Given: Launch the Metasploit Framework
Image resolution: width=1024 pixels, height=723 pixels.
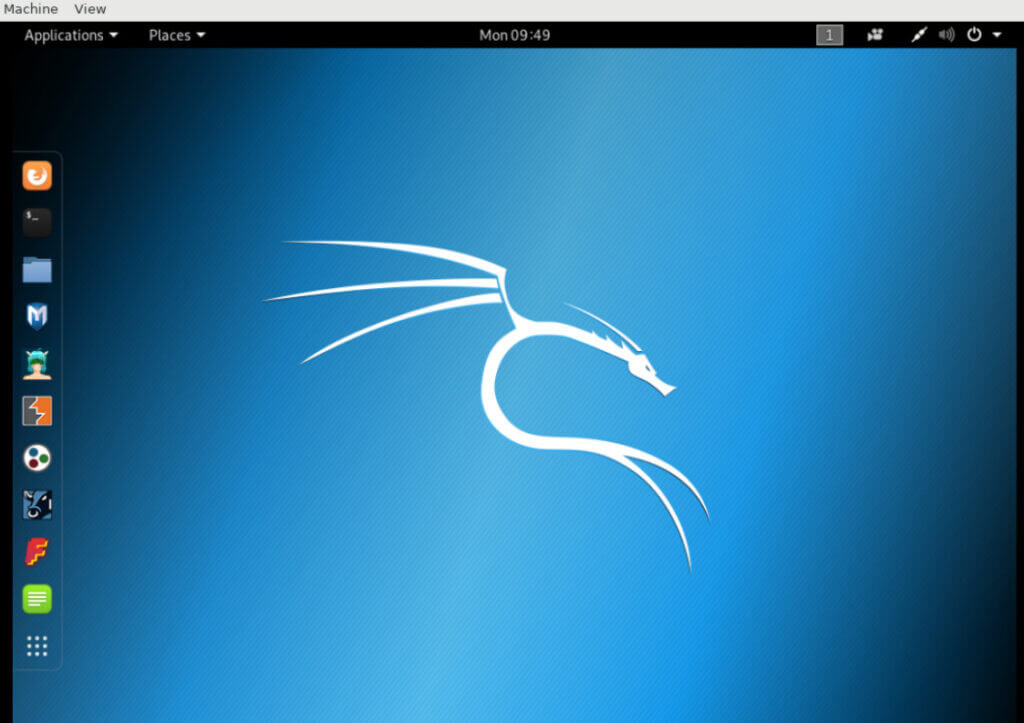Looking at the screenshot, I should click(37, 314).
